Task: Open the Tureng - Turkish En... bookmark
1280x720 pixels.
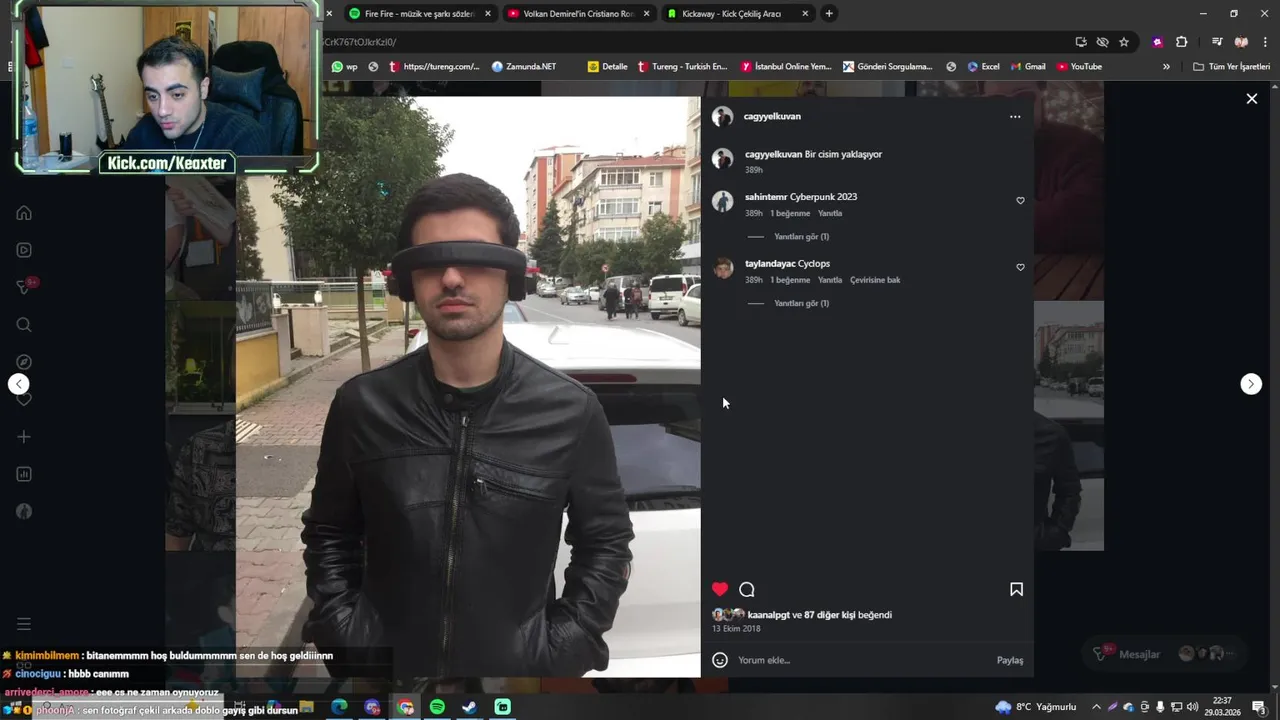Action: pos(682,67)
